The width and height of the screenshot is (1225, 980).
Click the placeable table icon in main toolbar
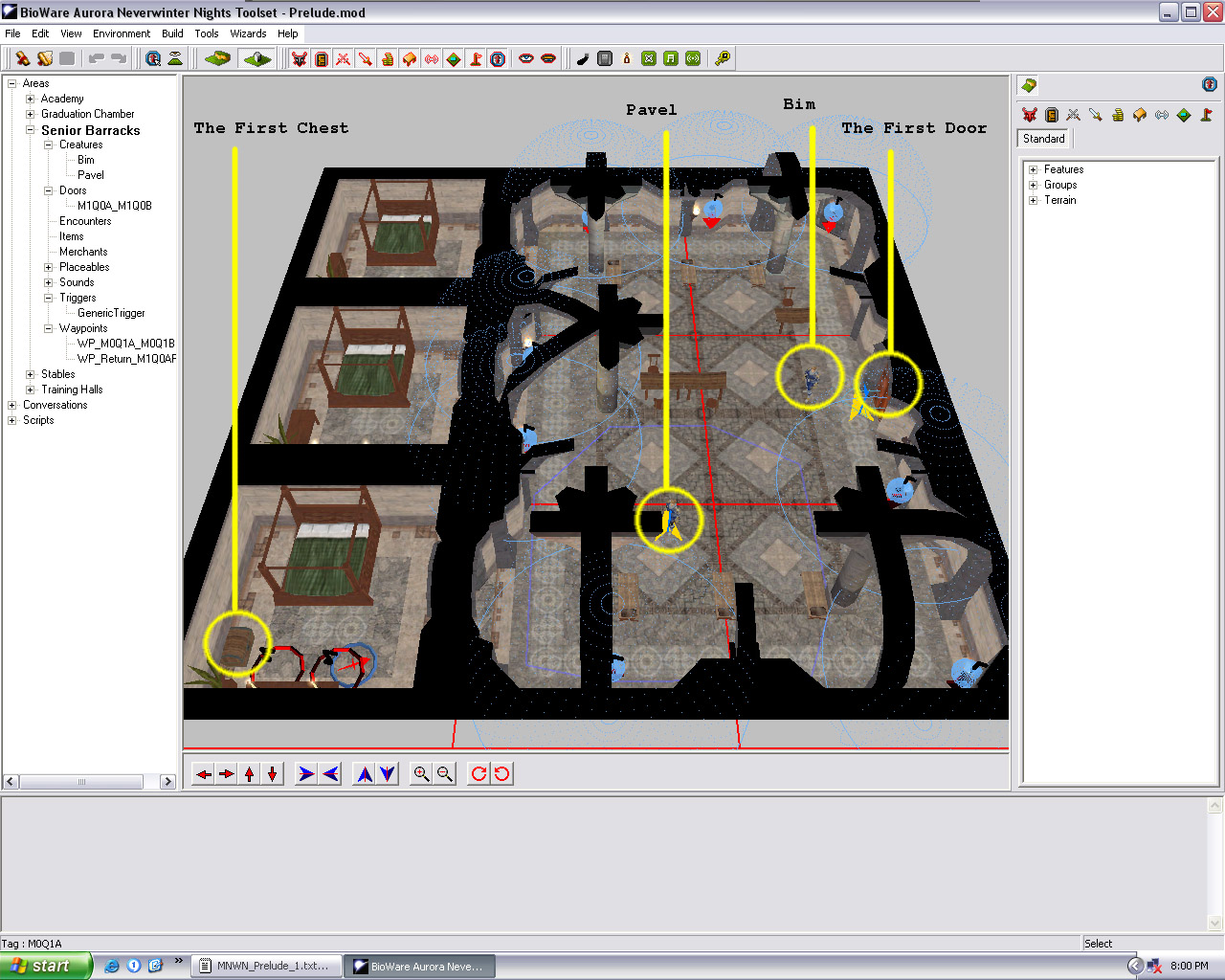[x=410, y=58]
